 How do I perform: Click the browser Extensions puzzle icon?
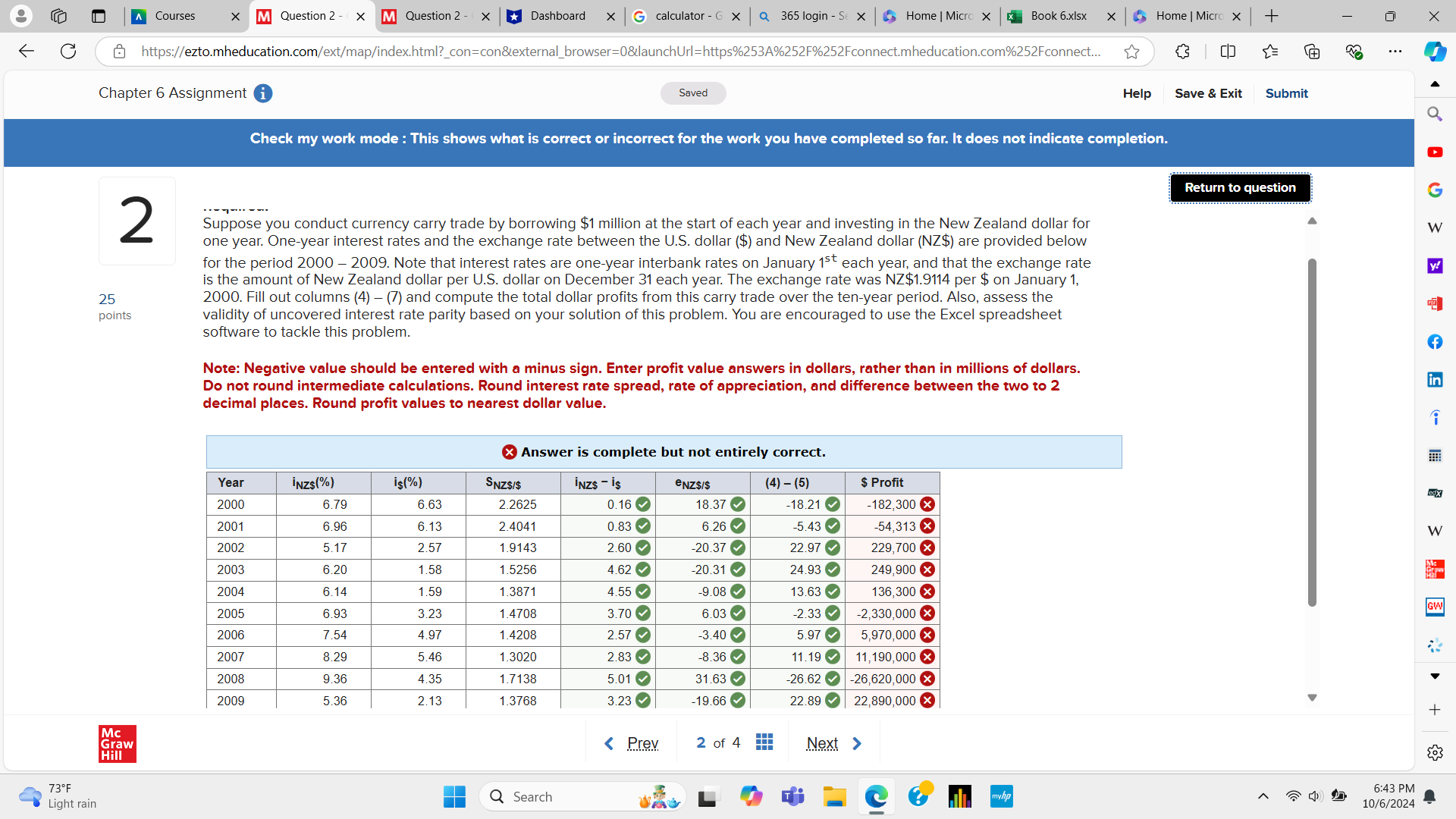point(1182,52)
